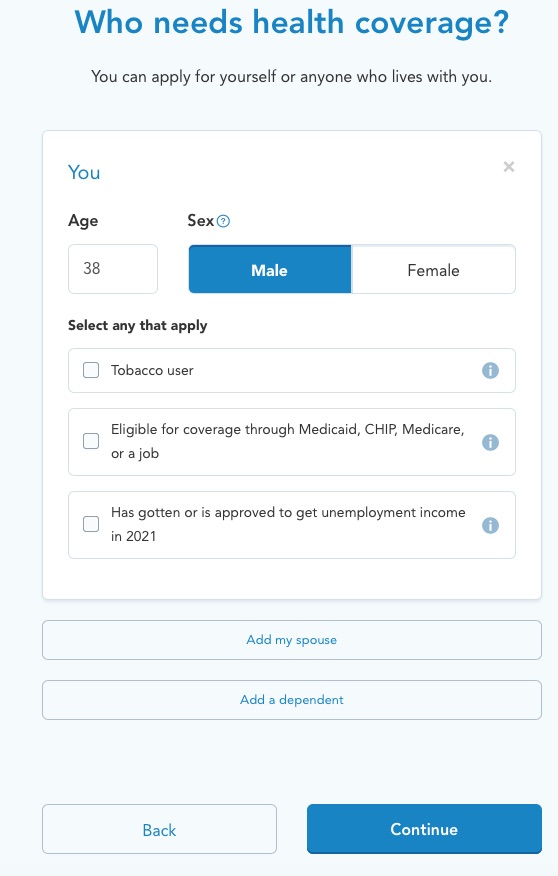This screenshot has height=876, width=558.
Task: Select Female as sex
Action: (433, 269)
